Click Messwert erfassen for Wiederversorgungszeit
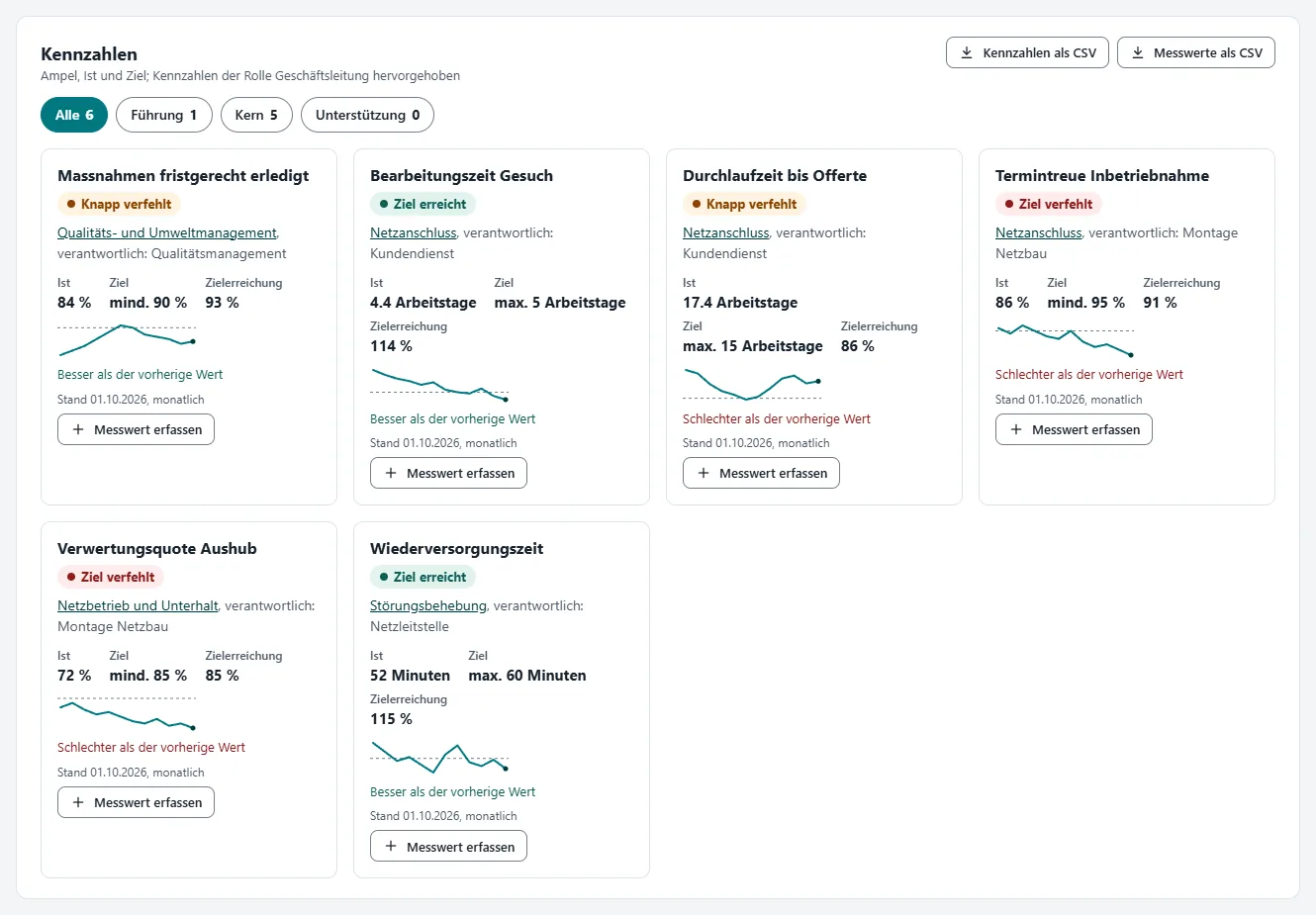 [x=448, y=847]
